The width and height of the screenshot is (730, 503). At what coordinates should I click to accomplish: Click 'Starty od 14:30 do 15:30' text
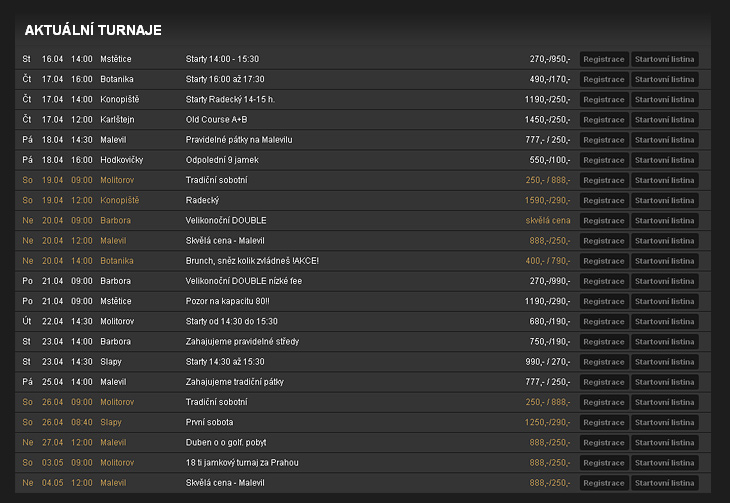[x=231, y=321]
